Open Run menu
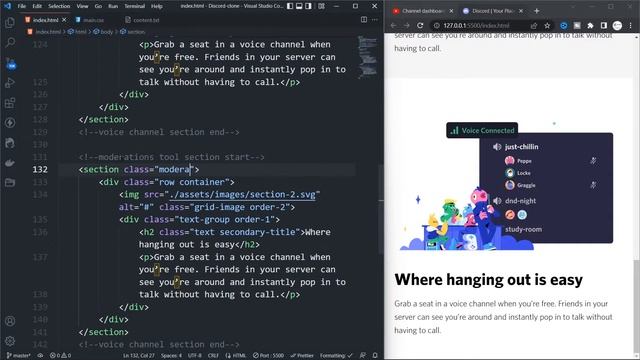 (x=113, y=6)
